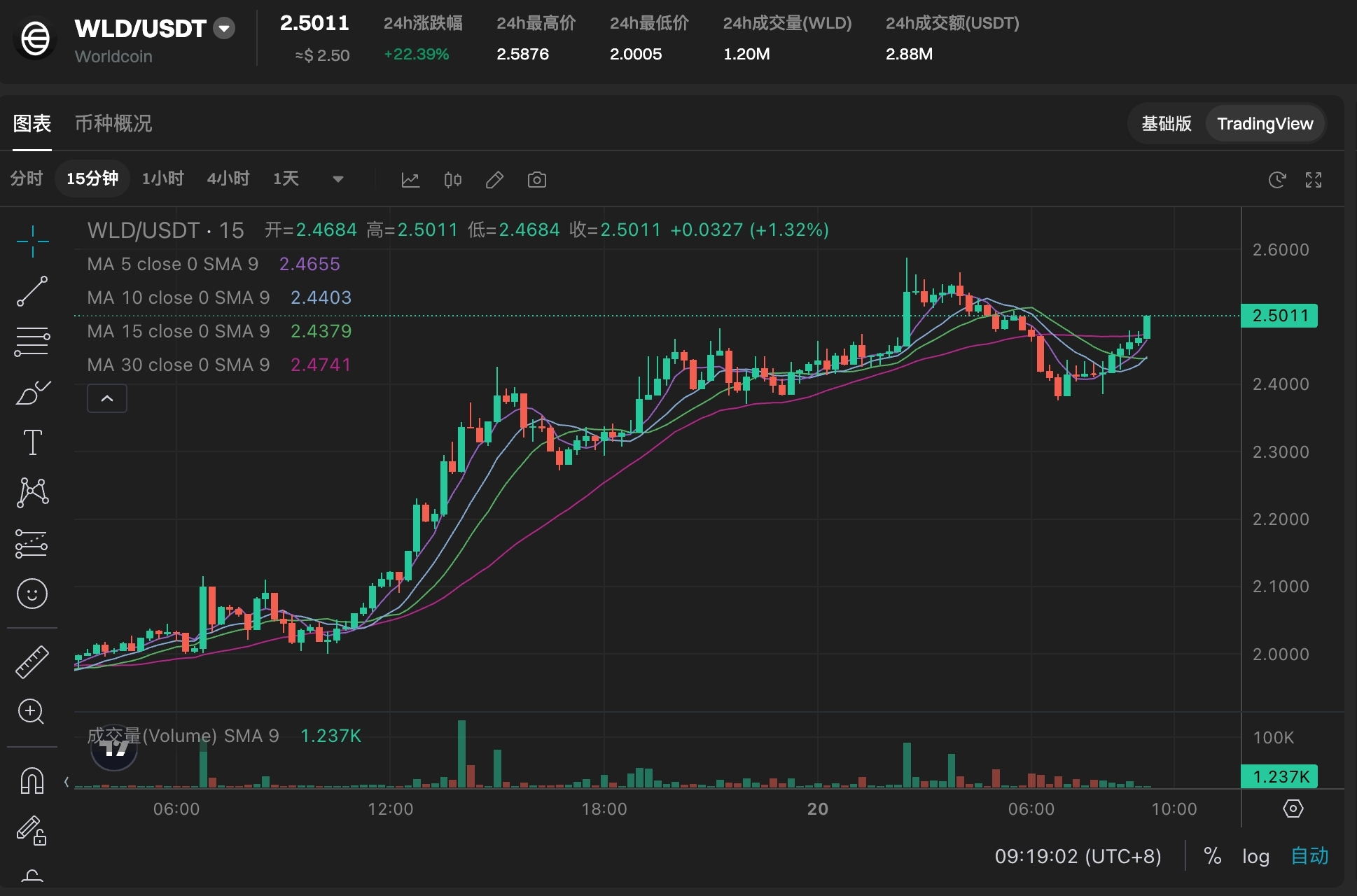Open the emoji icons tool
Image resolution: width=1357 pixels, height=896 pixels.
pyautogui.click(x=32, y=594)
